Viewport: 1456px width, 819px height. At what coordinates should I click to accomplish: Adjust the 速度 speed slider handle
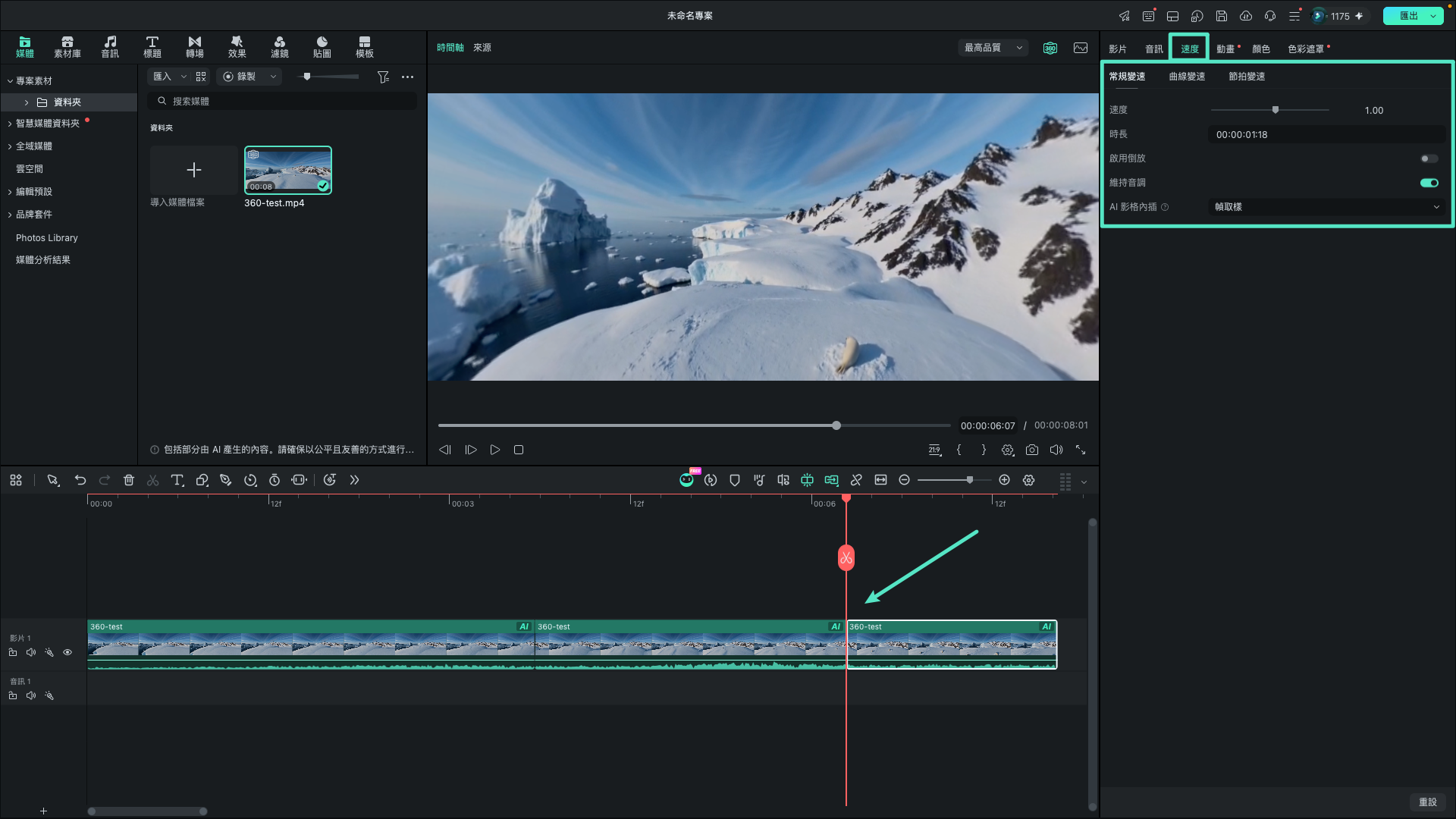tap(1276, 110)
